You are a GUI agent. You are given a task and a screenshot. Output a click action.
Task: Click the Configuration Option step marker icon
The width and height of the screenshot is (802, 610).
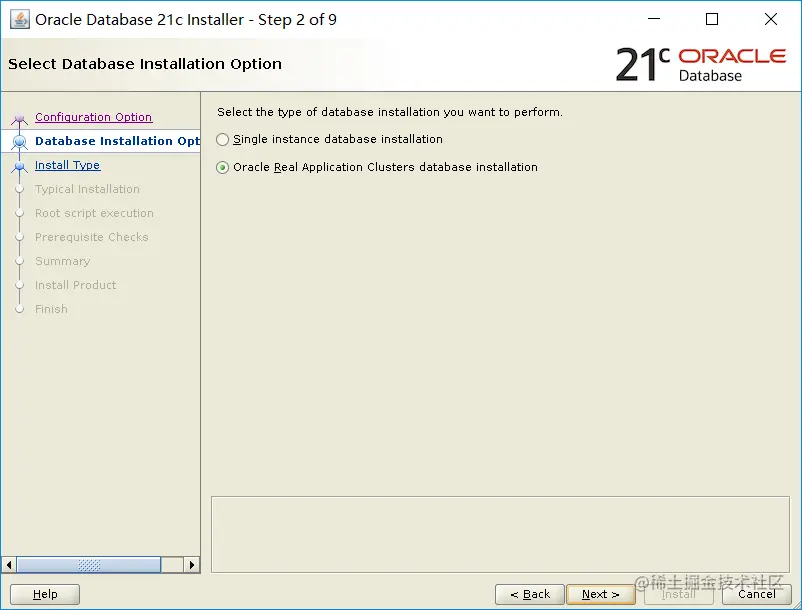[x=19, y=119]
